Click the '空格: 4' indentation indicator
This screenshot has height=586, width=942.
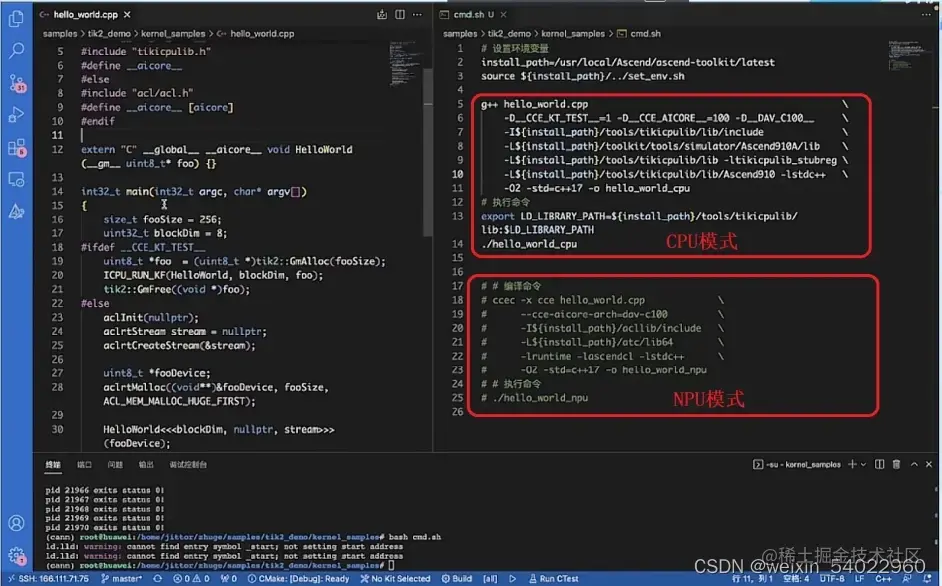pos(796,579)
